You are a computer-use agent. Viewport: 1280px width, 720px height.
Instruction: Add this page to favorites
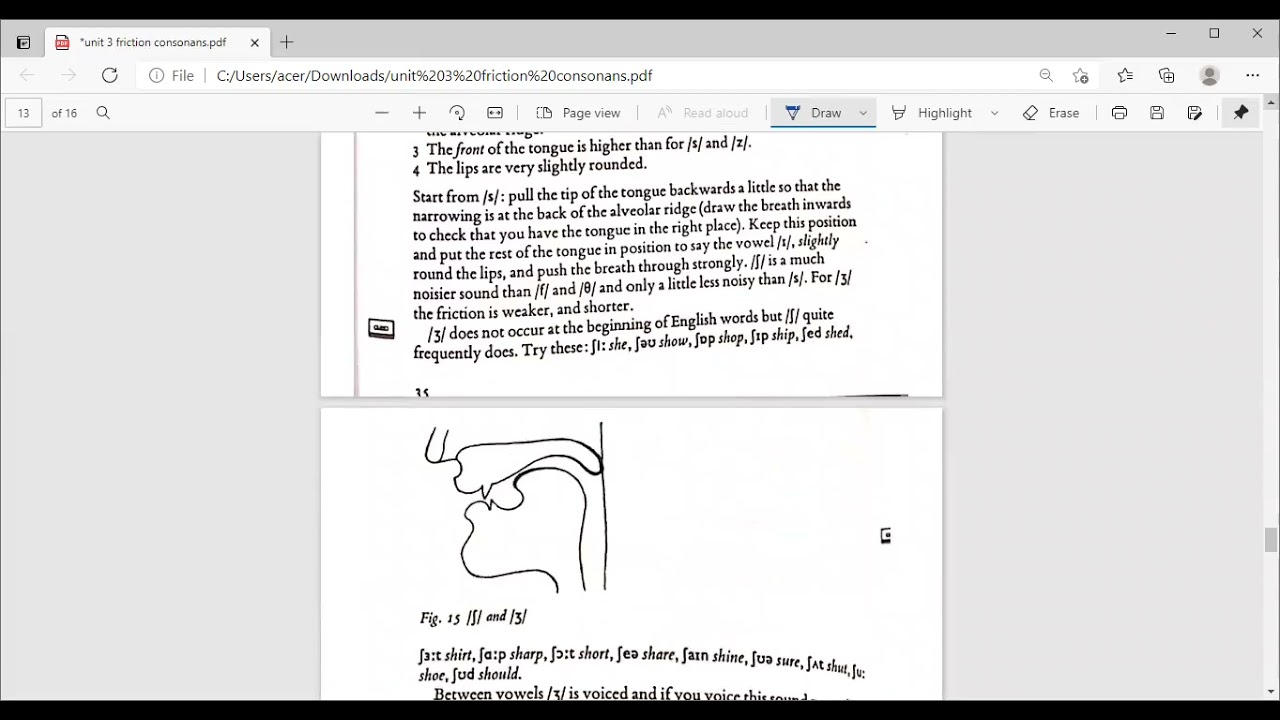[x=1081, y=75]
